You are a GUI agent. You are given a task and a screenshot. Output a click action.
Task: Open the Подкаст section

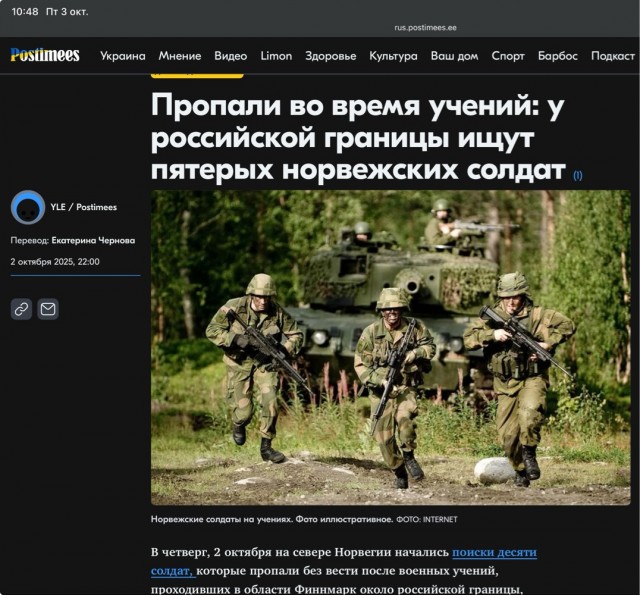613,56
